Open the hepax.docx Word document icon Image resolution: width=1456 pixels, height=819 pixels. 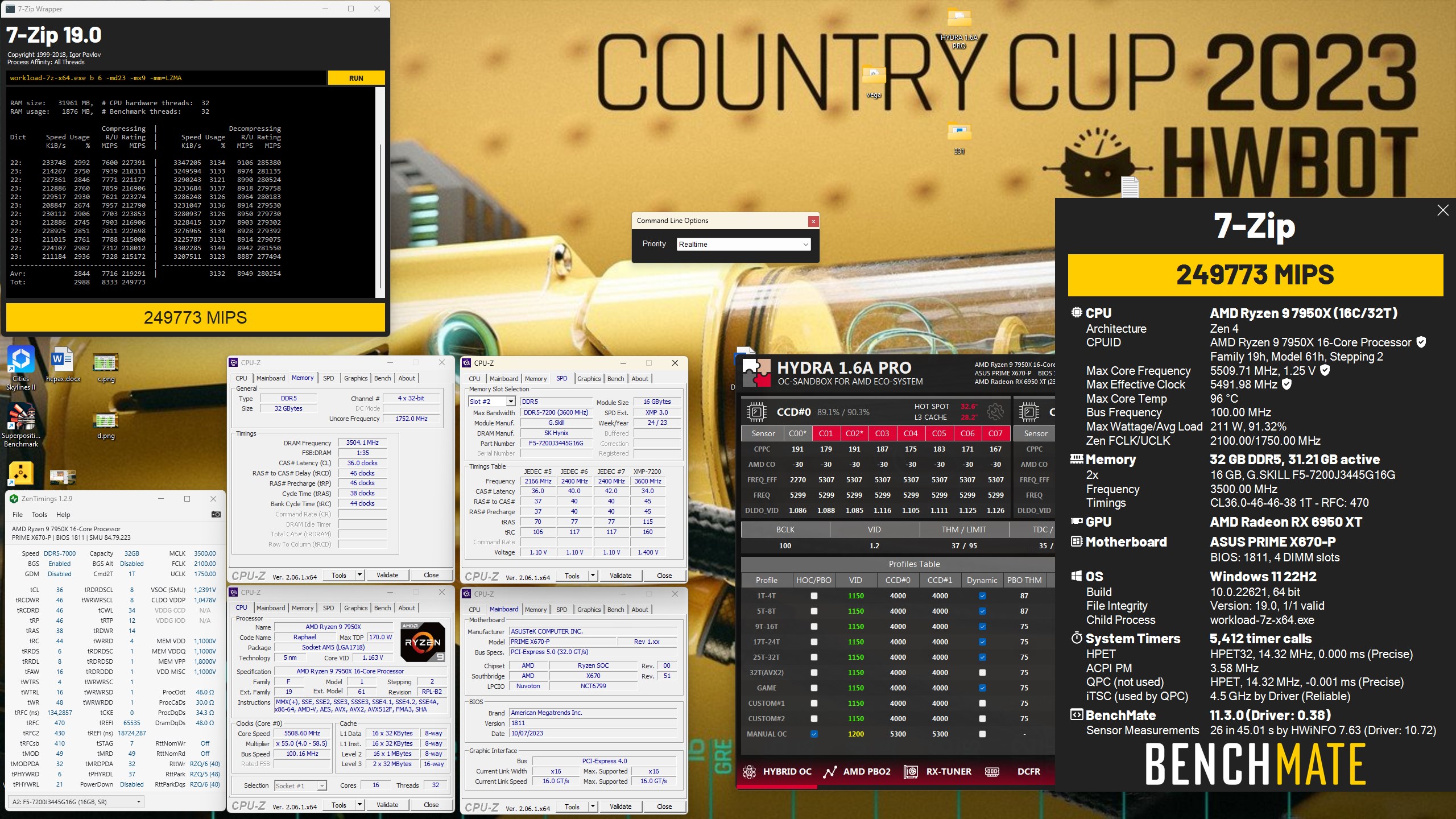coord(63,365)
